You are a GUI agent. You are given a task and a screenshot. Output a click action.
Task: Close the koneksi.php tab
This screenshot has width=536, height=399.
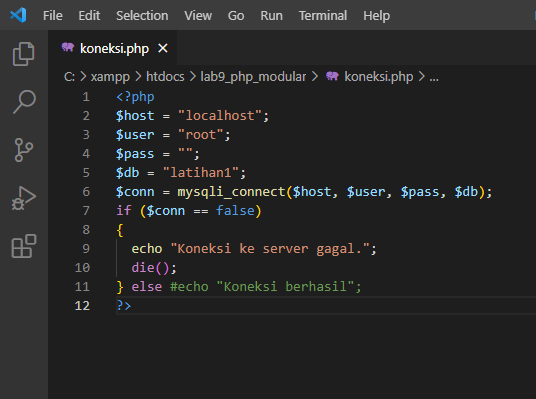click(x=163, y=48)
